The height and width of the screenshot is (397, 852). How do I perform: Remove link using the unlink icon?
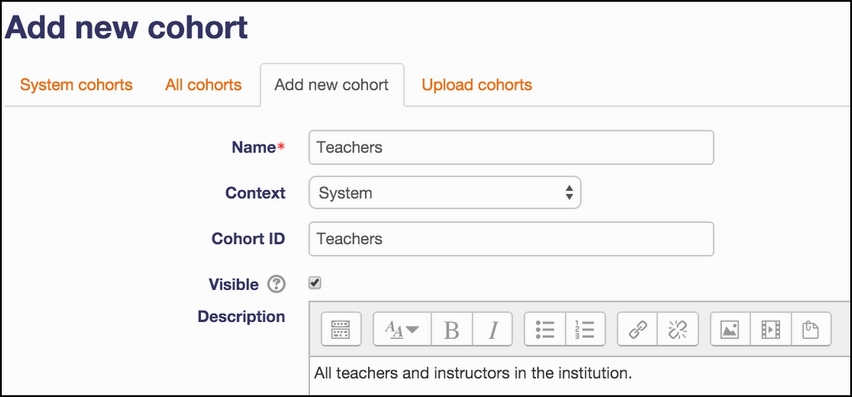tap(678, 329)
